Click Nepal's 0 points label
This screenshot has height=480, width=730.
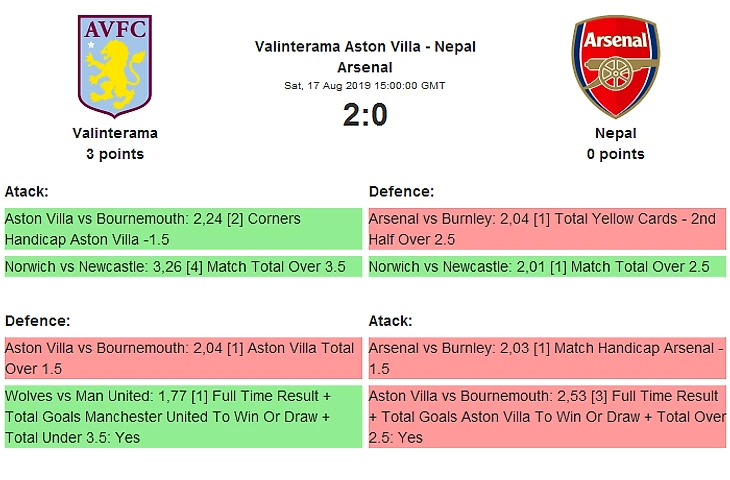(x=615, y=154)
